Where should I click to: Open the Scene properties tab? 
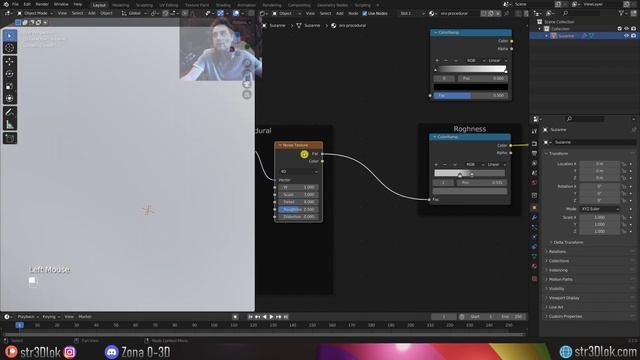(x=534, y=173)
